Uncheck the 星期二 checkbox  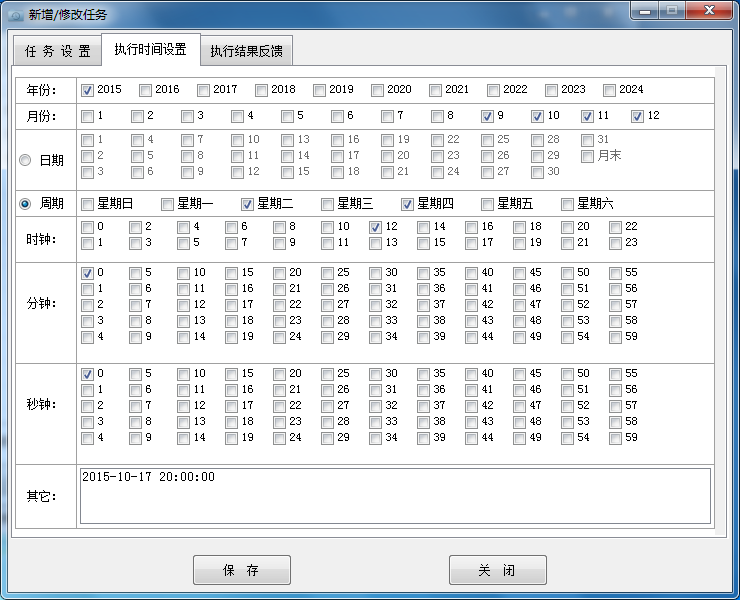tap(247, 204)
